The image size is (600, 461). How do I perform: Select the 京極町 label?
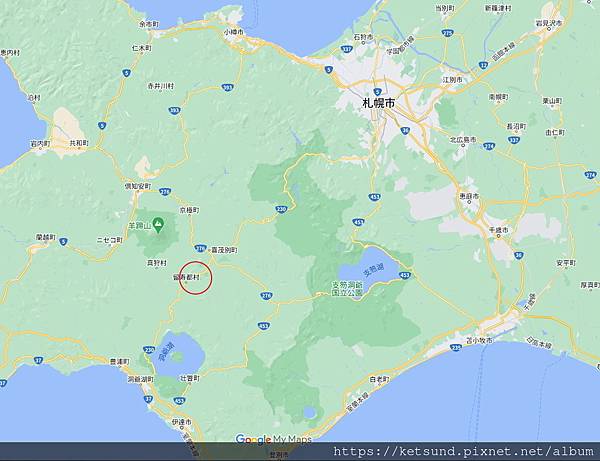[189, 210]
